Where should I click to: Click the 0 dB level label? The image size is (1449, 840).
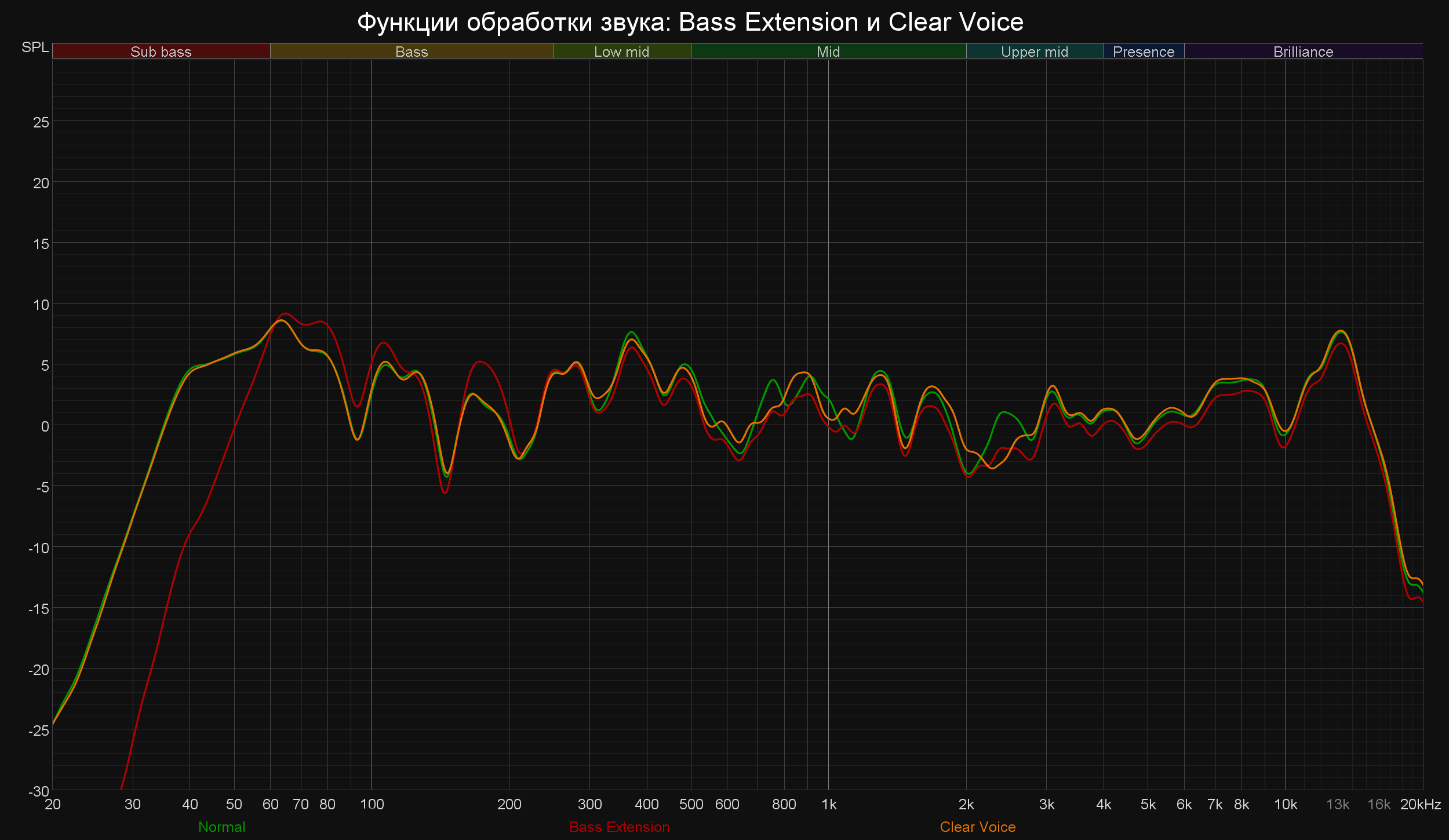(x=45, y=426)
